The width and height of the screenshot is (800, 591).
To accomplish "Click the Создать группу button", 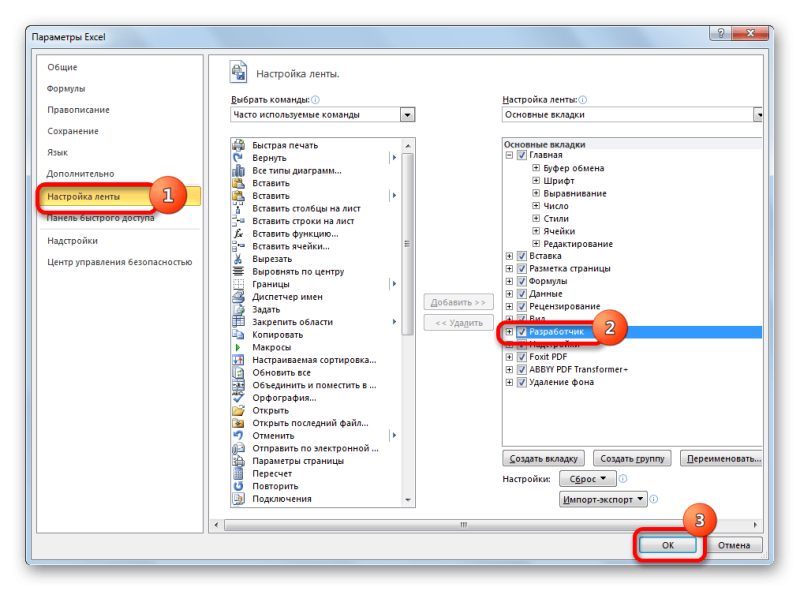I will point(632,458).
